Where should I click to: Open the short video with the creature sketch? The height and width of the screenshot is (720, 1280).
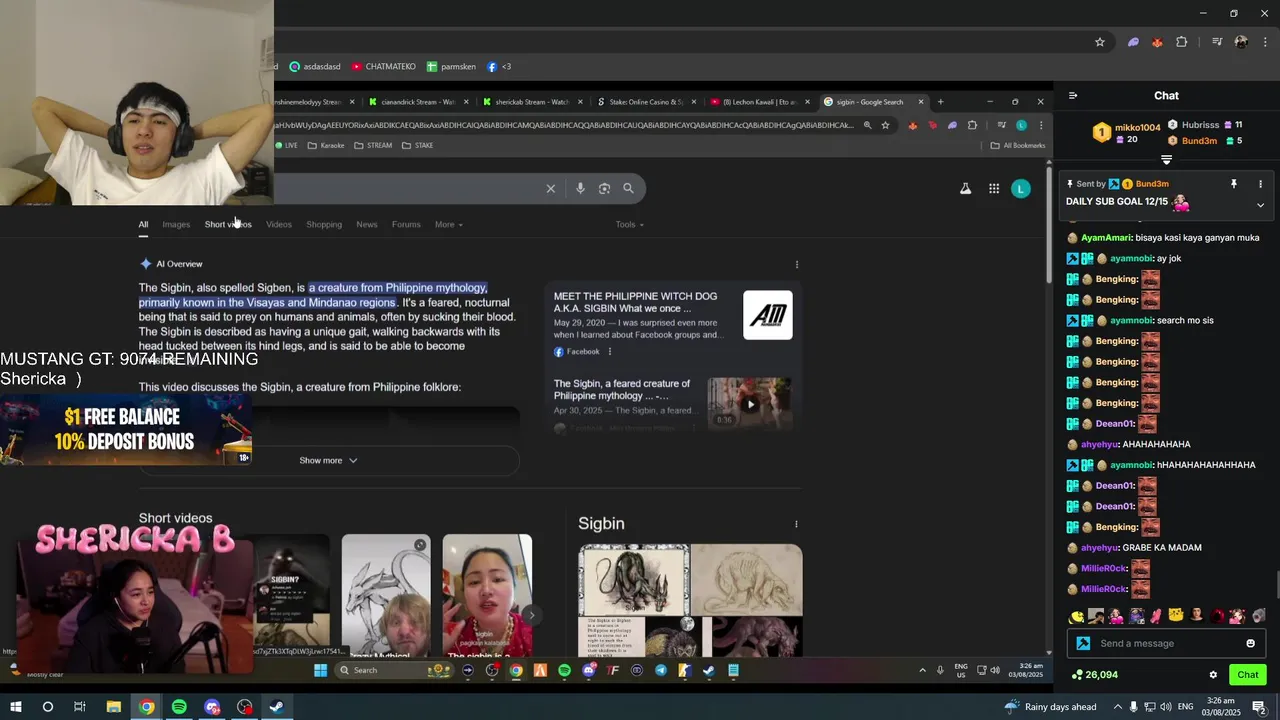pyautogui.click(x=386, y=596)
